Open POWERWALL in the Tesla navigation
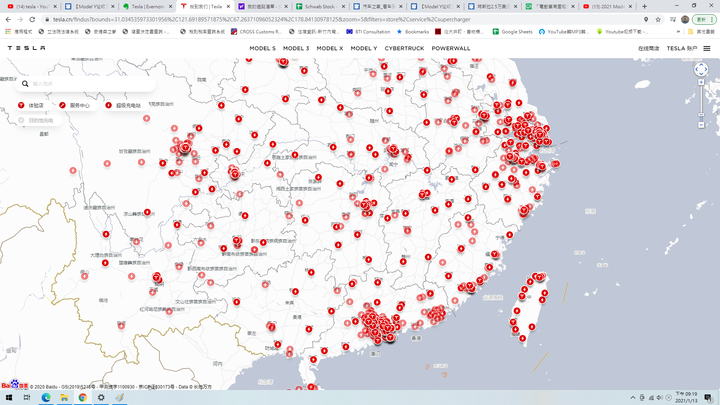 pyautogui.click(x=451, y=48)
